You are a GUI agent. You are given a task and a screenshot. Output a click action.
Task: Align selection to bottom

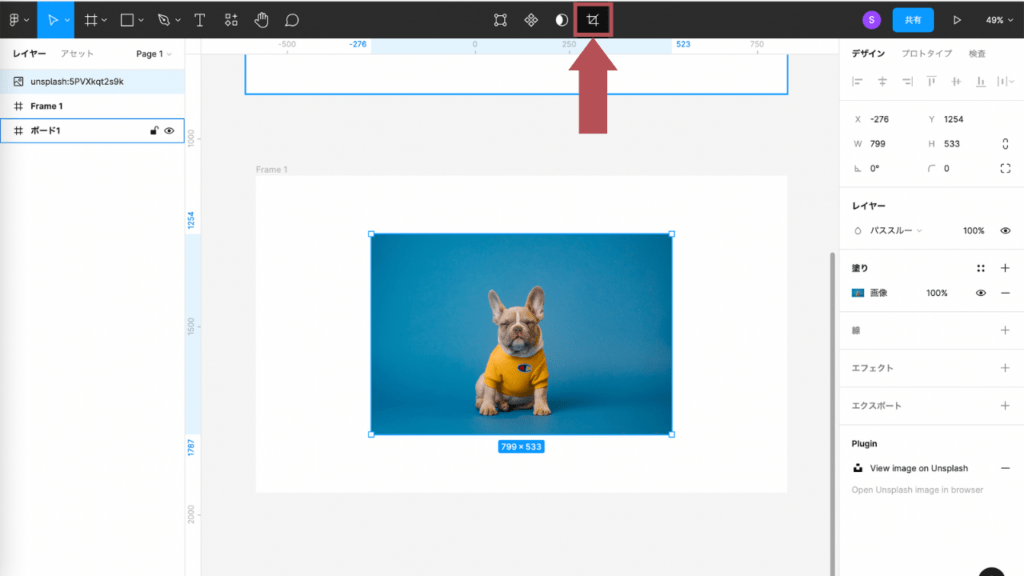pyautogui.click(x=981, y=82)
